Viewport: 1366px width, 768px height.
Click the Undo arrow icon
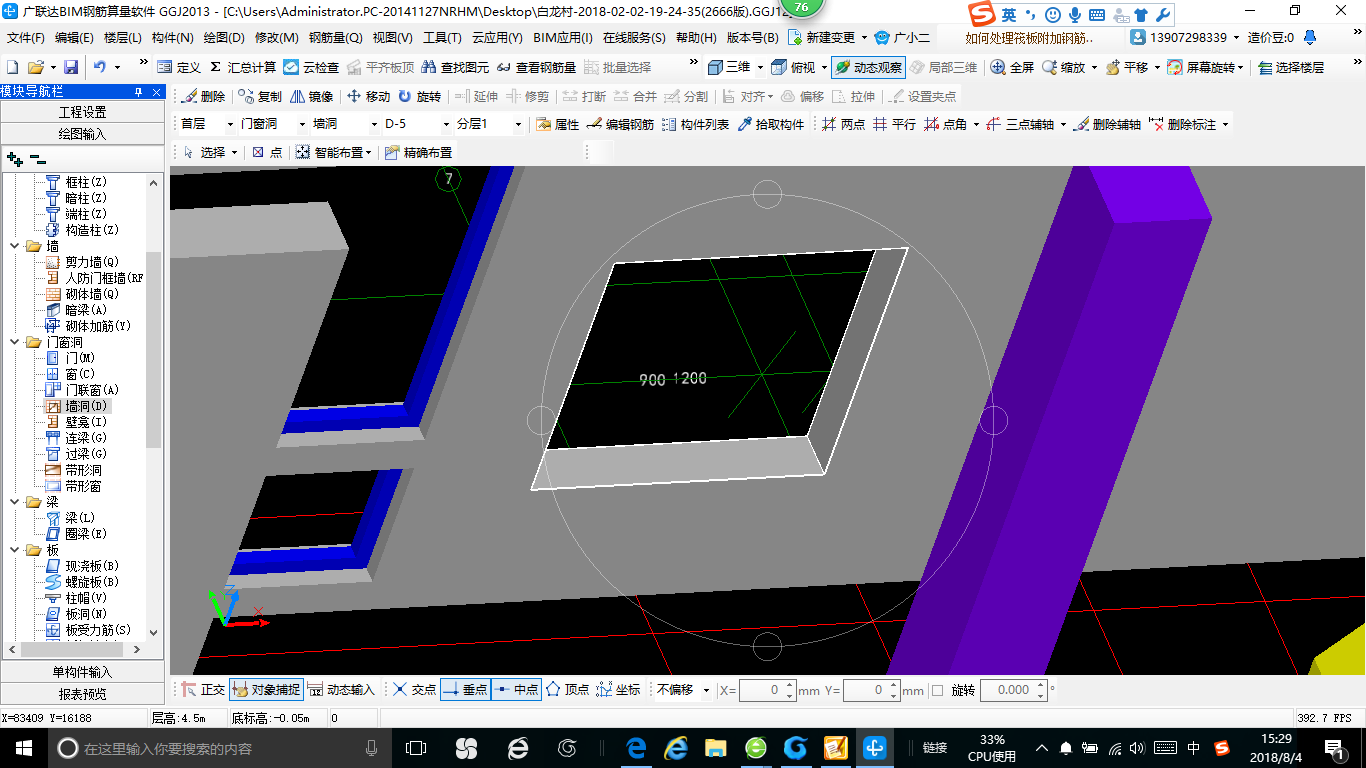(100, 67)
